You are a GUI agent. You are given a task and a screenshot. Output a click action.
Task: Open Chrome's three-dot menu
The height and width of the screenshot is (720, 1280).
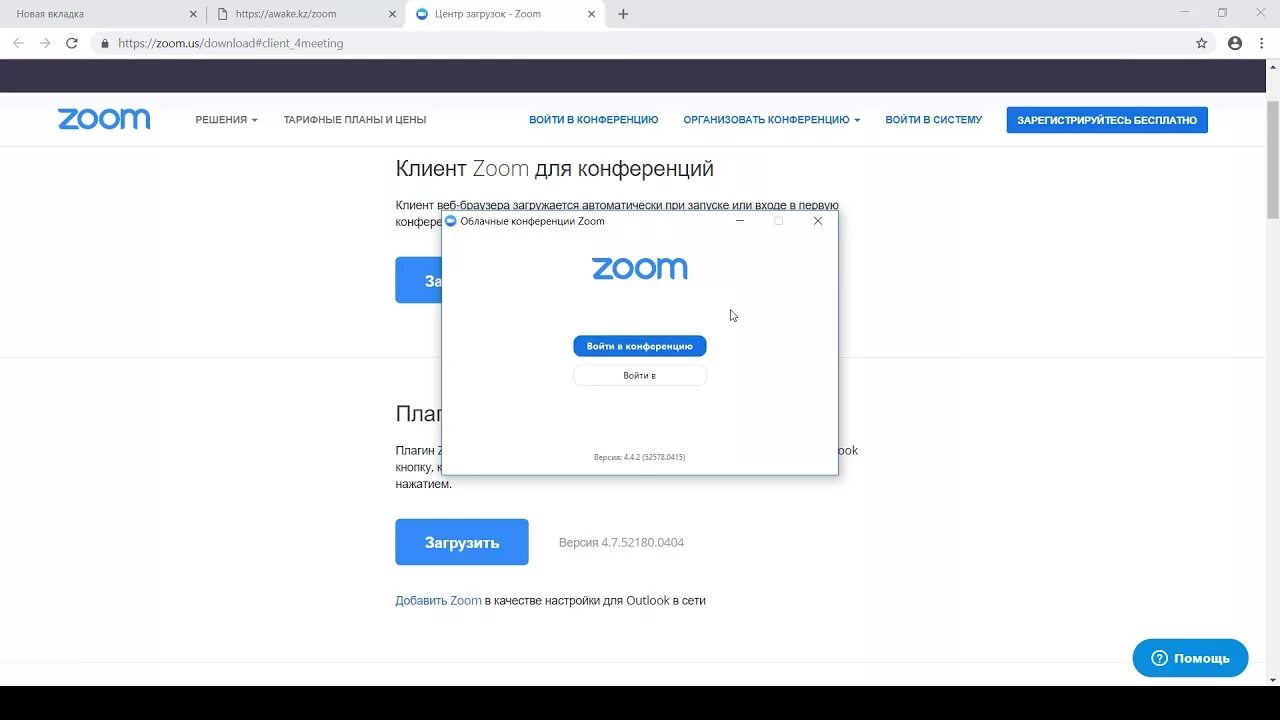point(1262,43)
